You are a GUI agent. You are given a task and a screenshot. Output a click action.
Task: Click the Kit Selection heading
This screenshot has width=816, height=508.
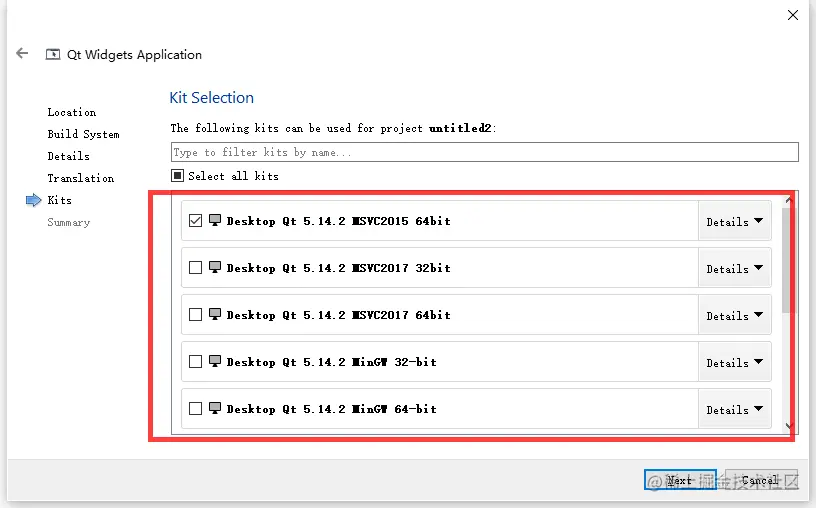[x=212, y=97]
